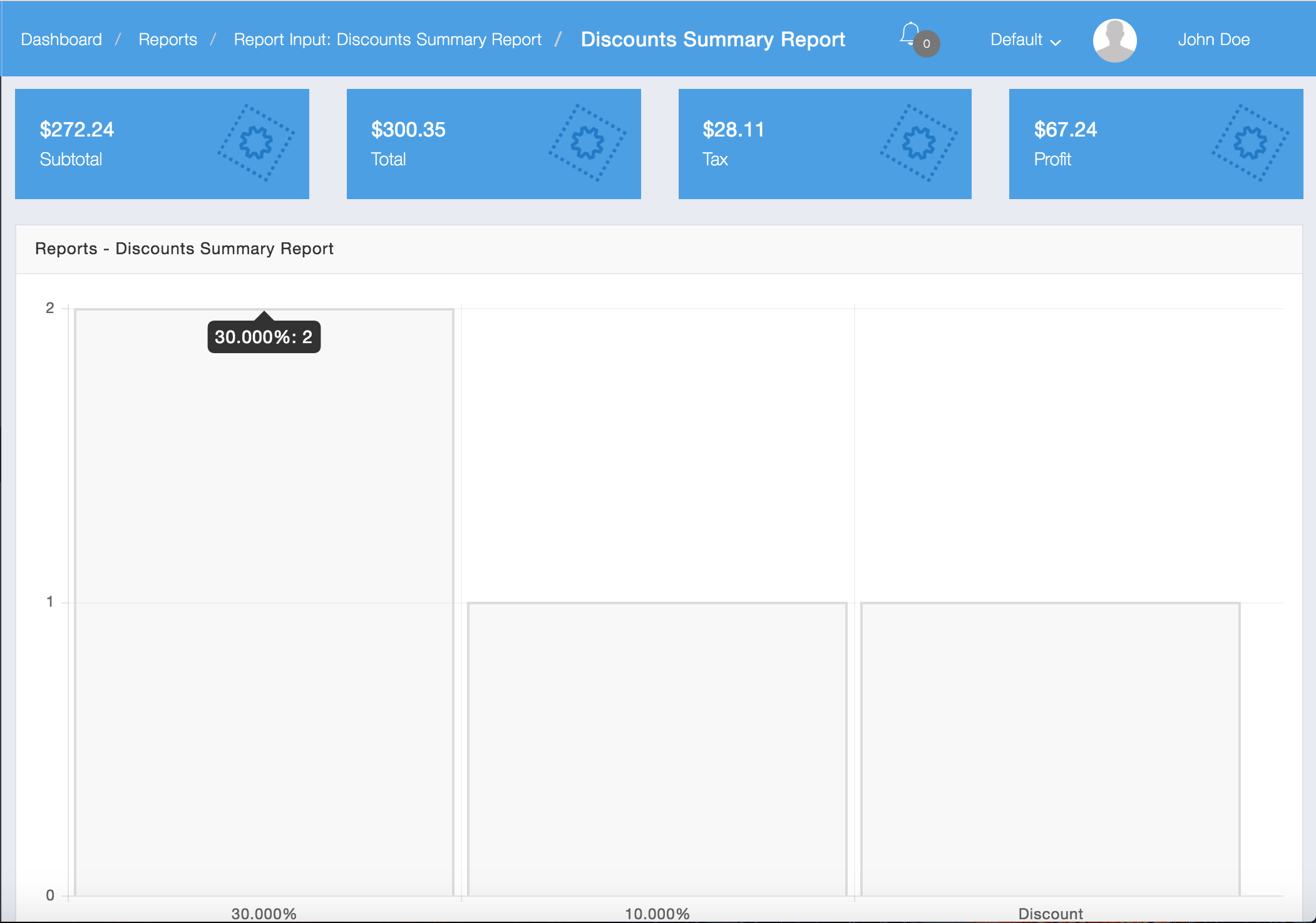
Task: Click the bell icon to check alerts
Action: 909,36
